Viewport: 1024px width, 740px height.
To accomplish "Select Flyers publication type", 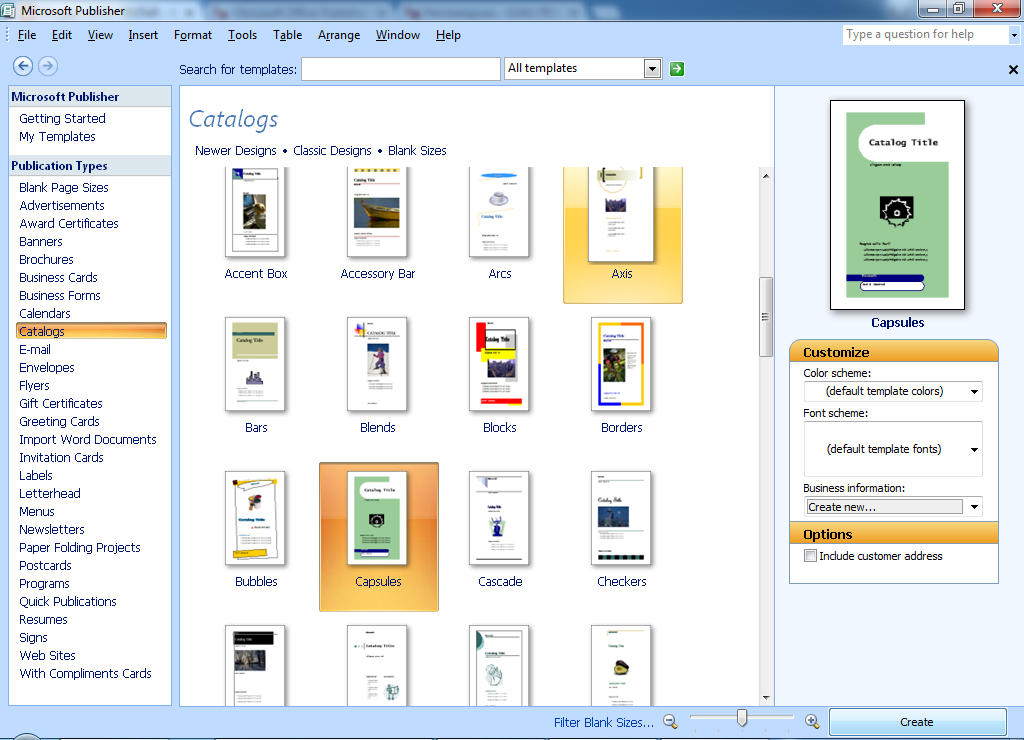I will coord(34,385).
